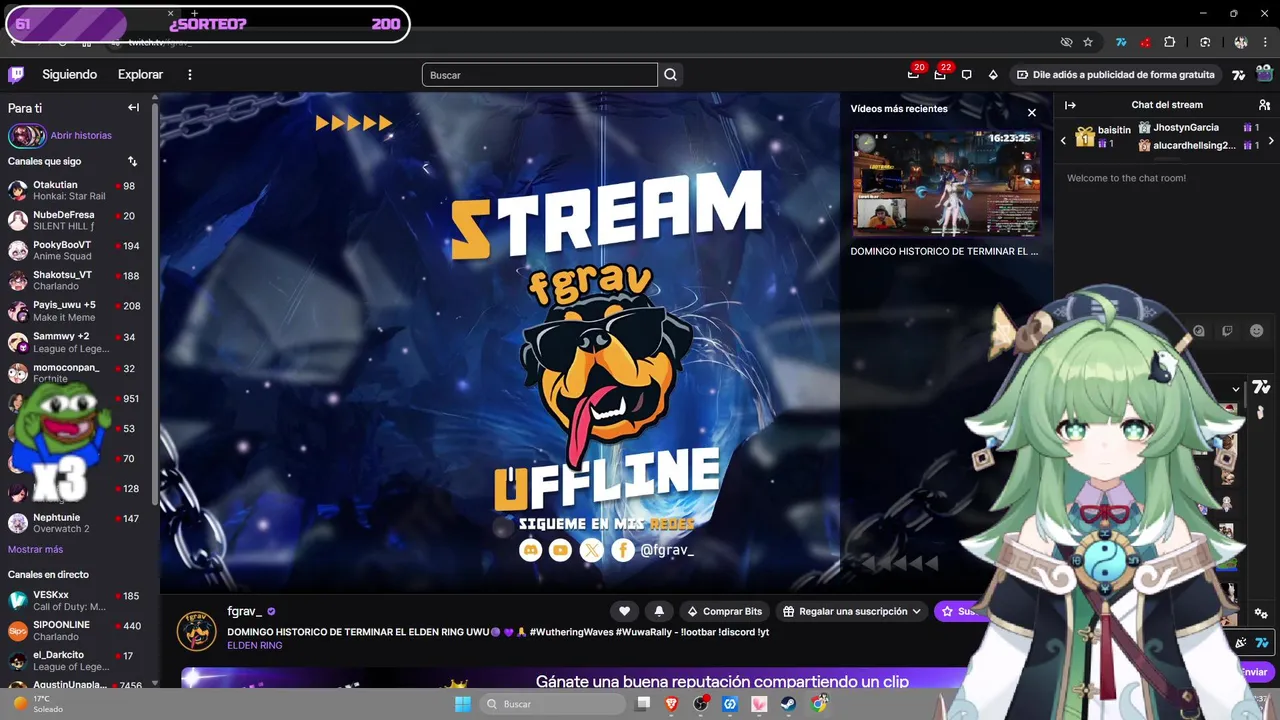Go to the Explorar tab
Viewport: 1280px width, 720px height.
[140, 74]
